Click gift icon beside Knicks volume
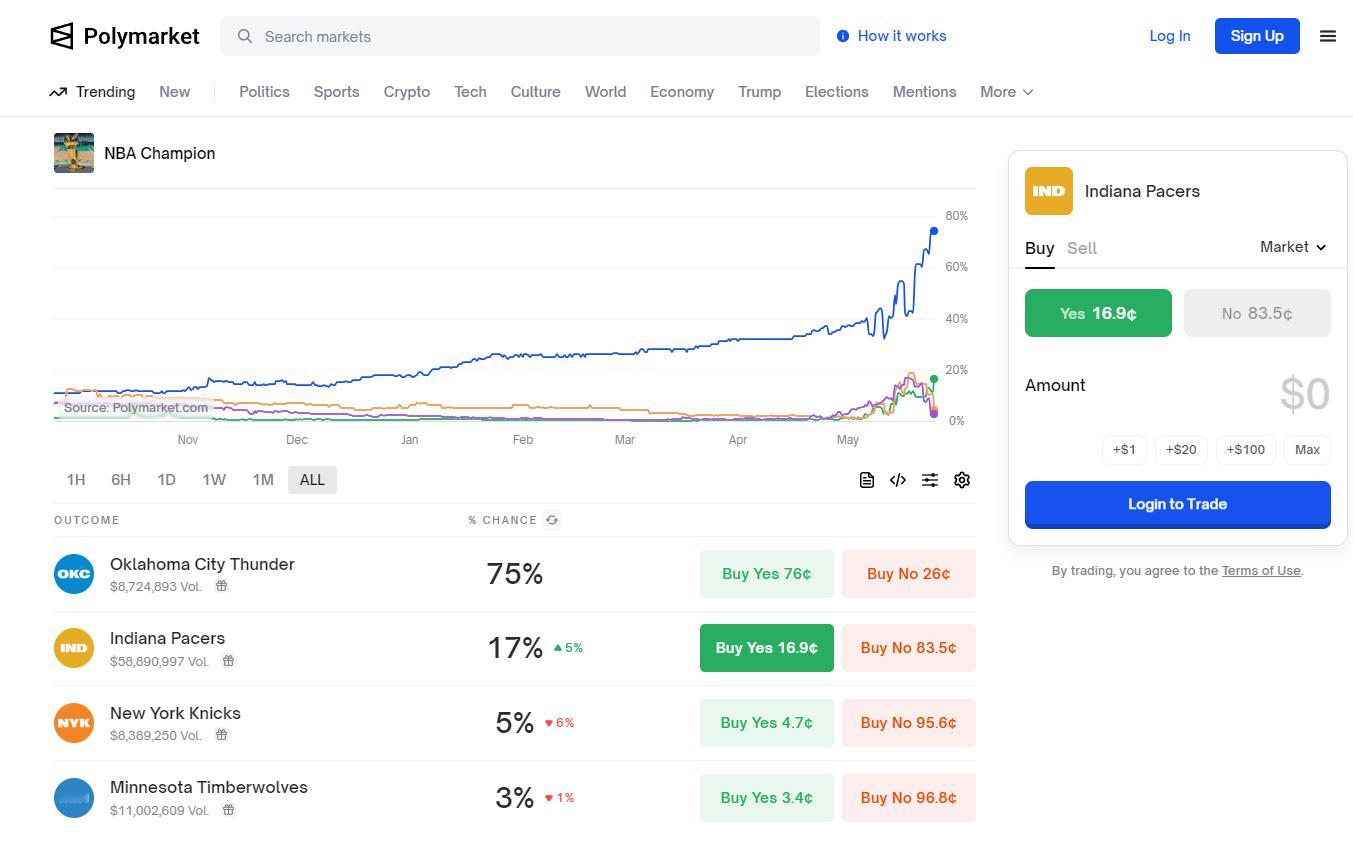 point(222,735)
